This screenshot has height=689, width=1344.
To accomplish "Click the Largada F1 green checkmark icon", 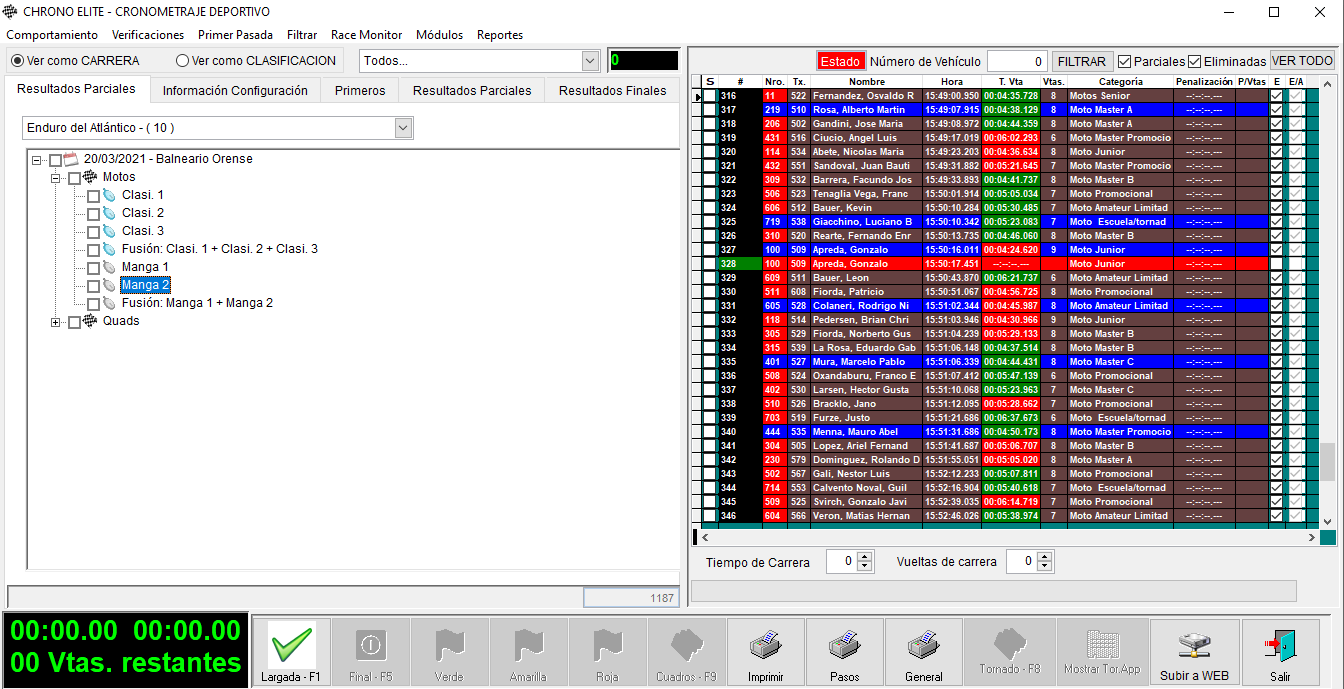I will click(291, 646).
